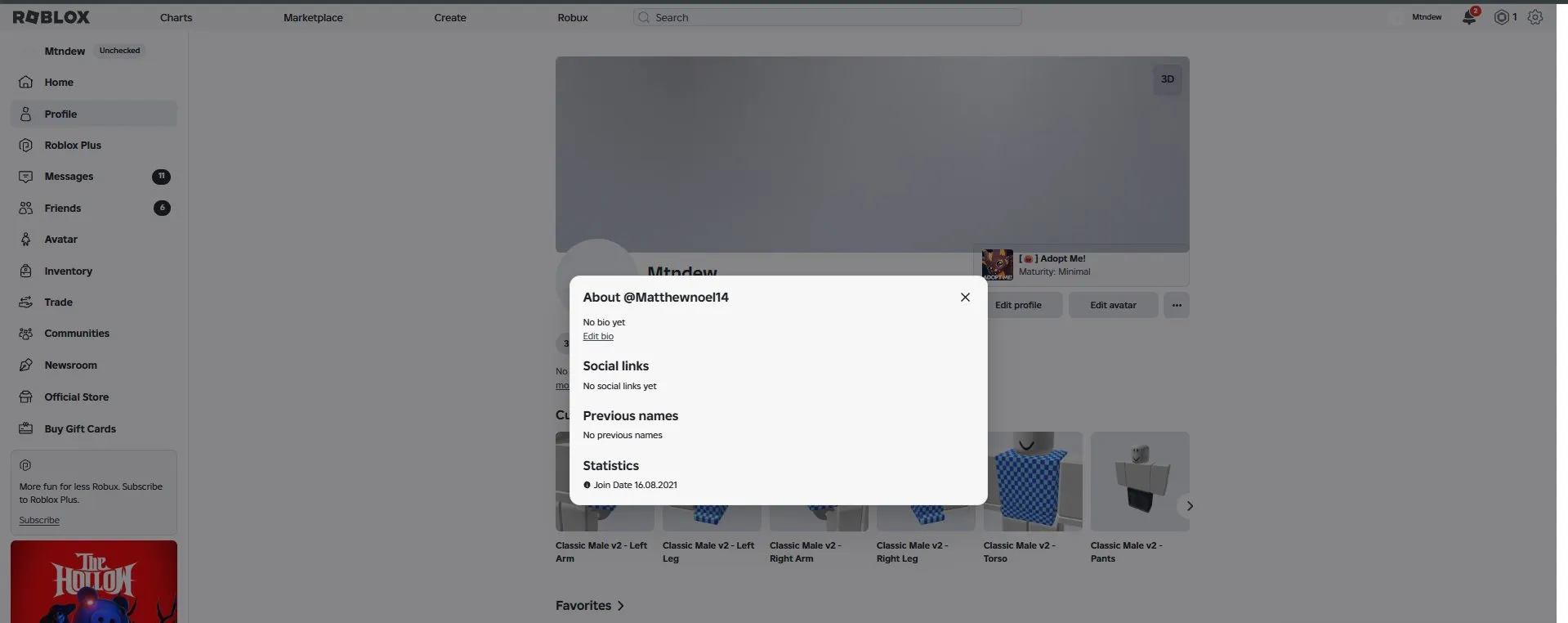This screenshot has width=1568, height=623.
Task: Close the About @Matthewnoel14 dialog
Action: 965,298
